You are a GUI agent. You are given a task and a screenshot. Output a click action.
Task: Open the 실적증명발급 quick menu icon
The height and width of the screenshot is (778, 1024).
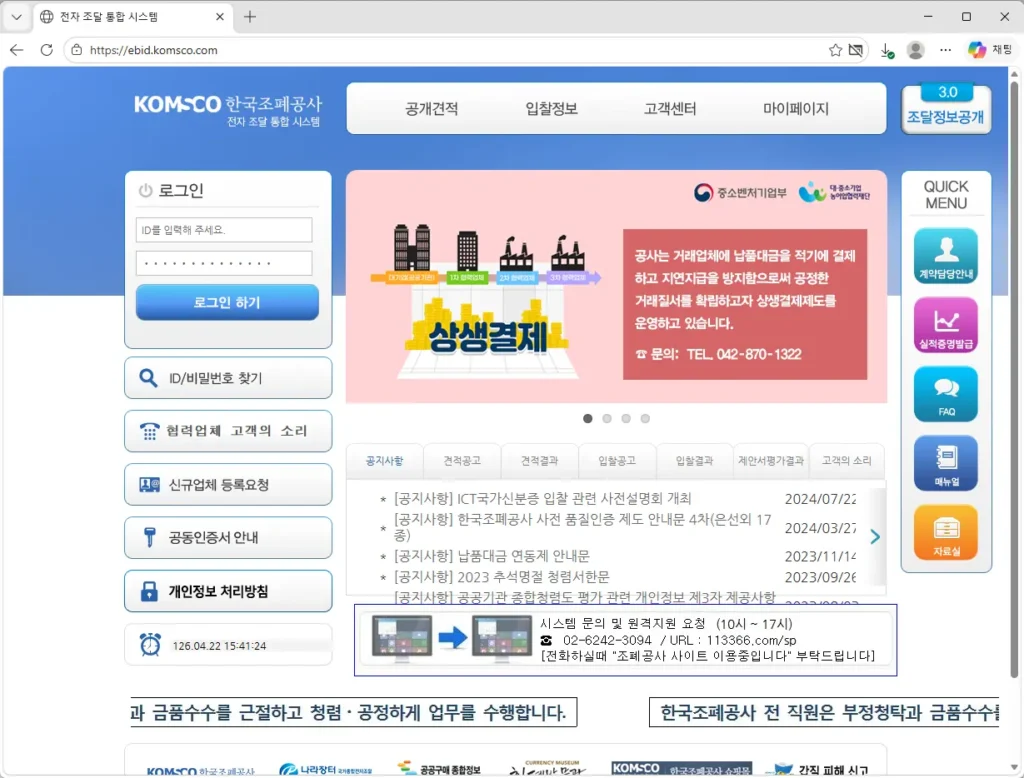coord(946,325)
